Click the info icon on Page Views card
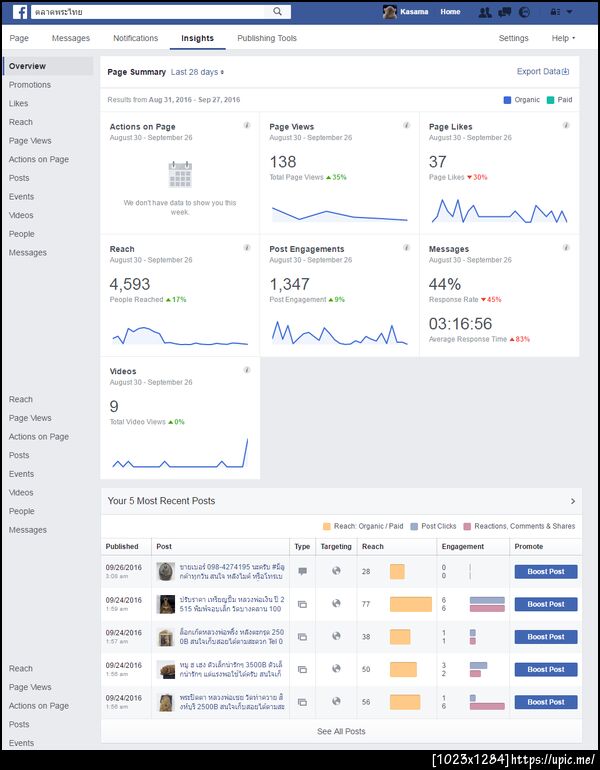The image size is (600, 770). (x=407, y=125)
